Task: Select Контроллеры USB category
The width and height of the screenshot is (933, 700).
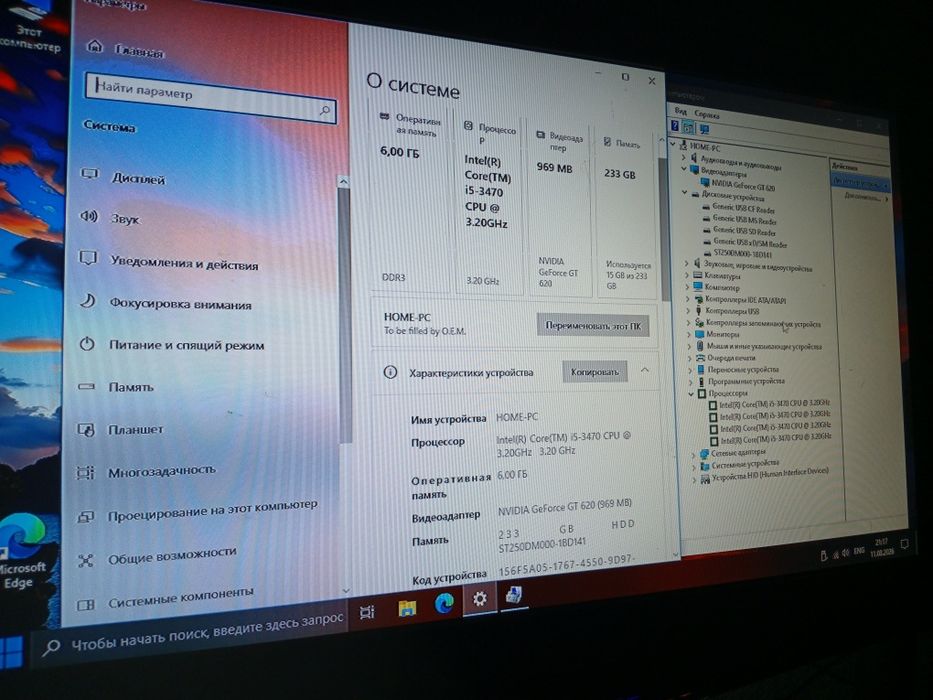Action: point(732,311)
